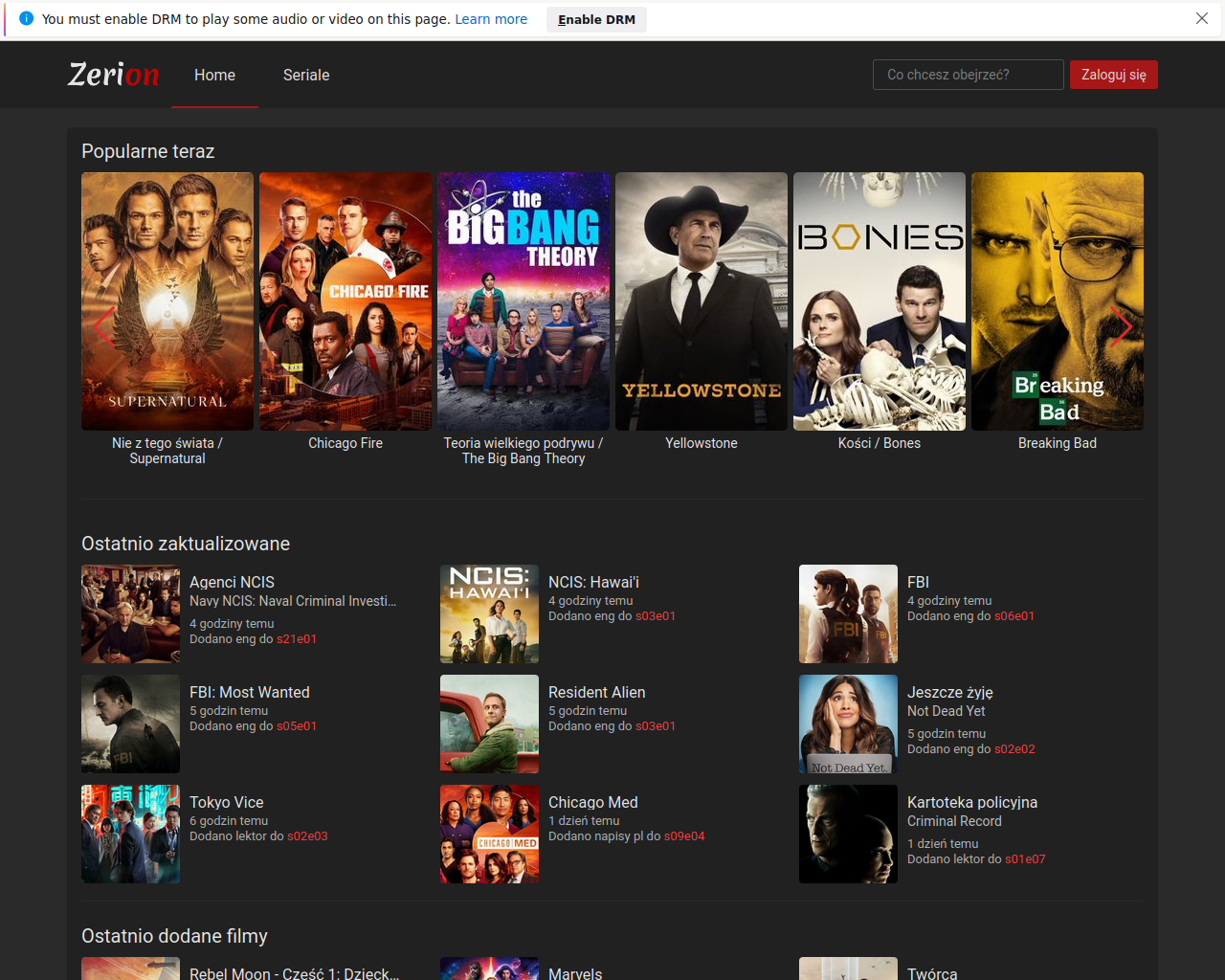1225x980 pixels.
Task: Click the blue info icon in DRM notification
Action: pos(26,18)
